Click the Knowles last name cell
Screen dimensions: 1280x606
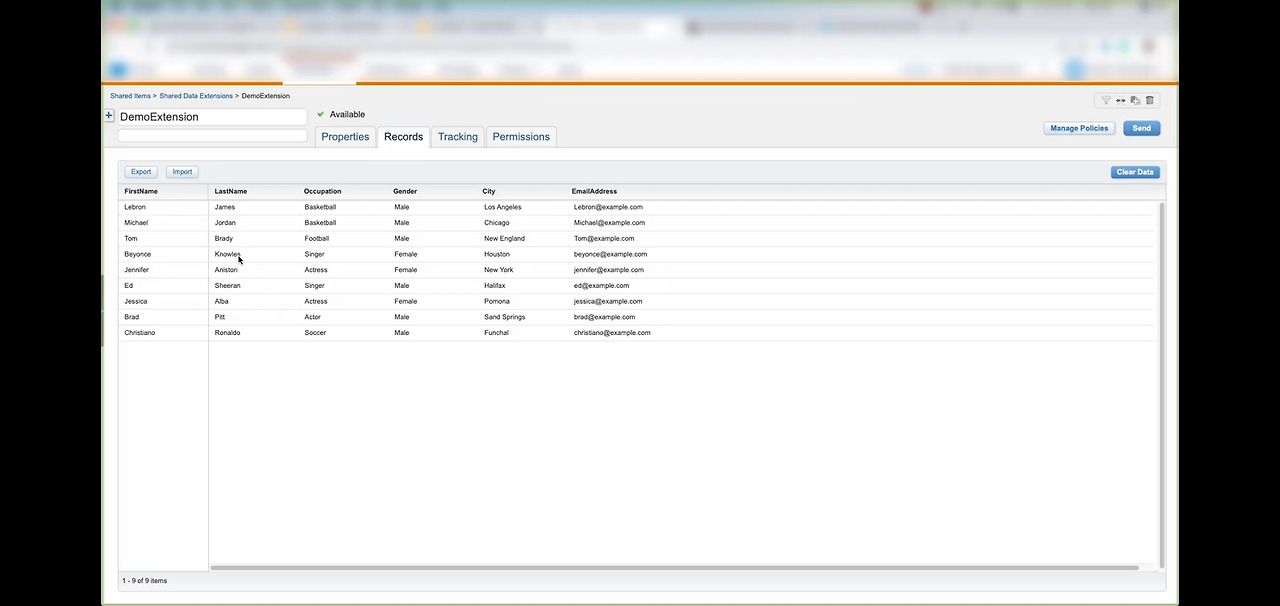[x=227, y=254]
